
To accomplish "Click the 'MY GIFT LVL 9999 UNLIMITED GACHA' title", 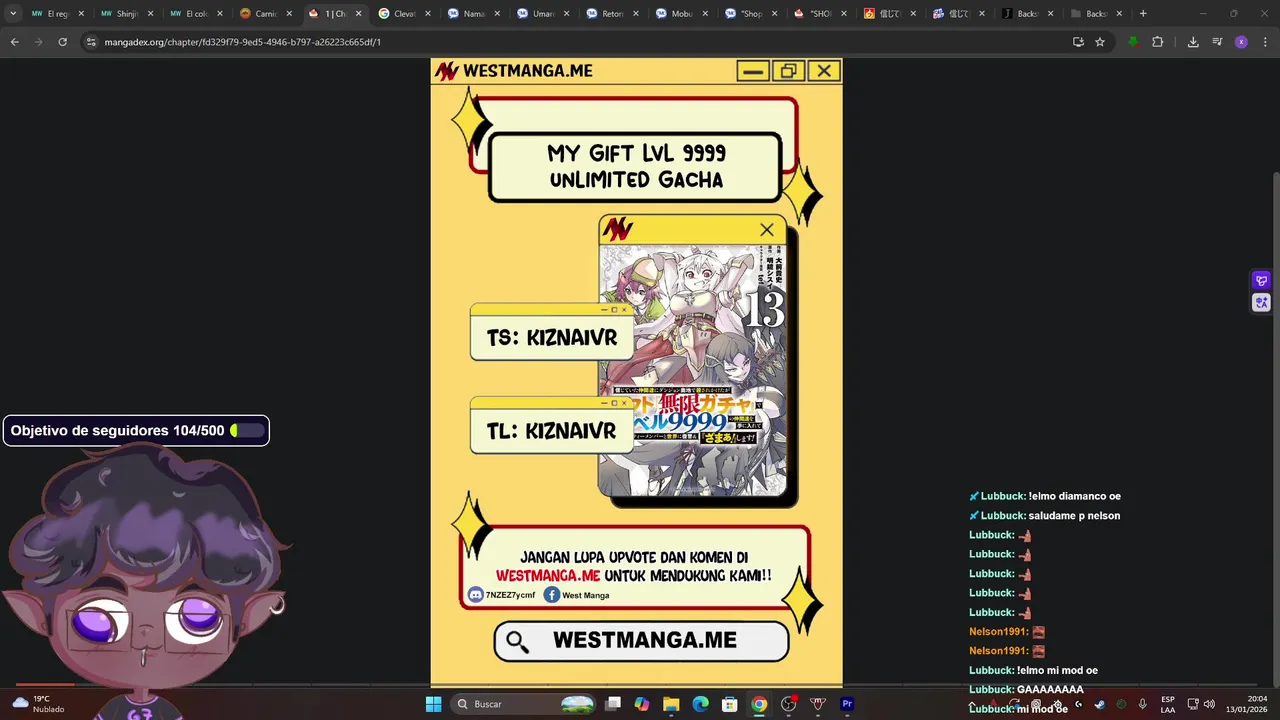I will [635, 167].
